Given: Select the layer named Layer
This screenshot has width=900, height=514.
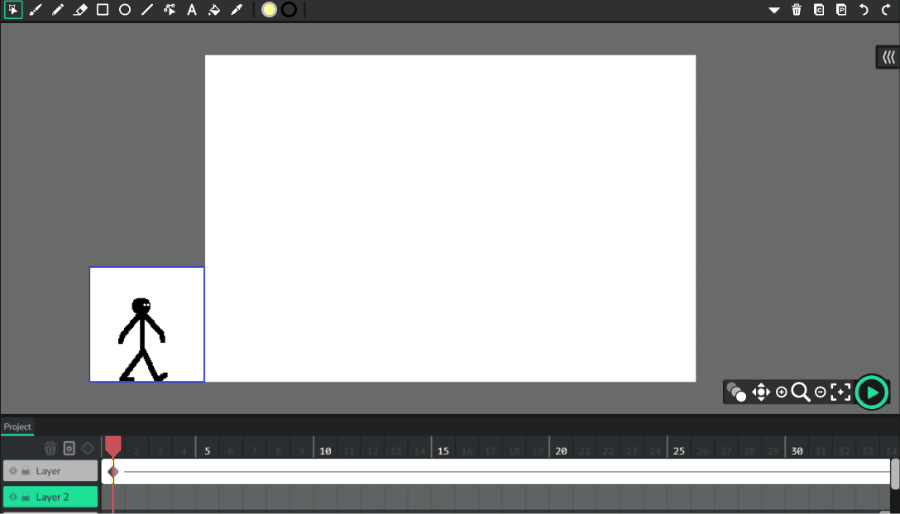Looking at the screenshot, I should (50, 471).
